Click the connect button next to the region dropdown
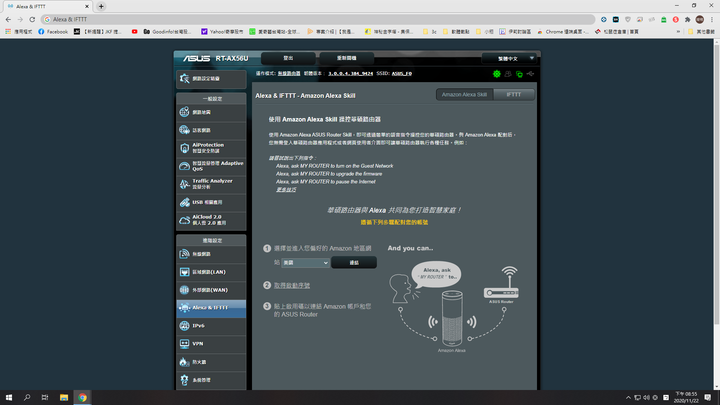 (354, 263)
